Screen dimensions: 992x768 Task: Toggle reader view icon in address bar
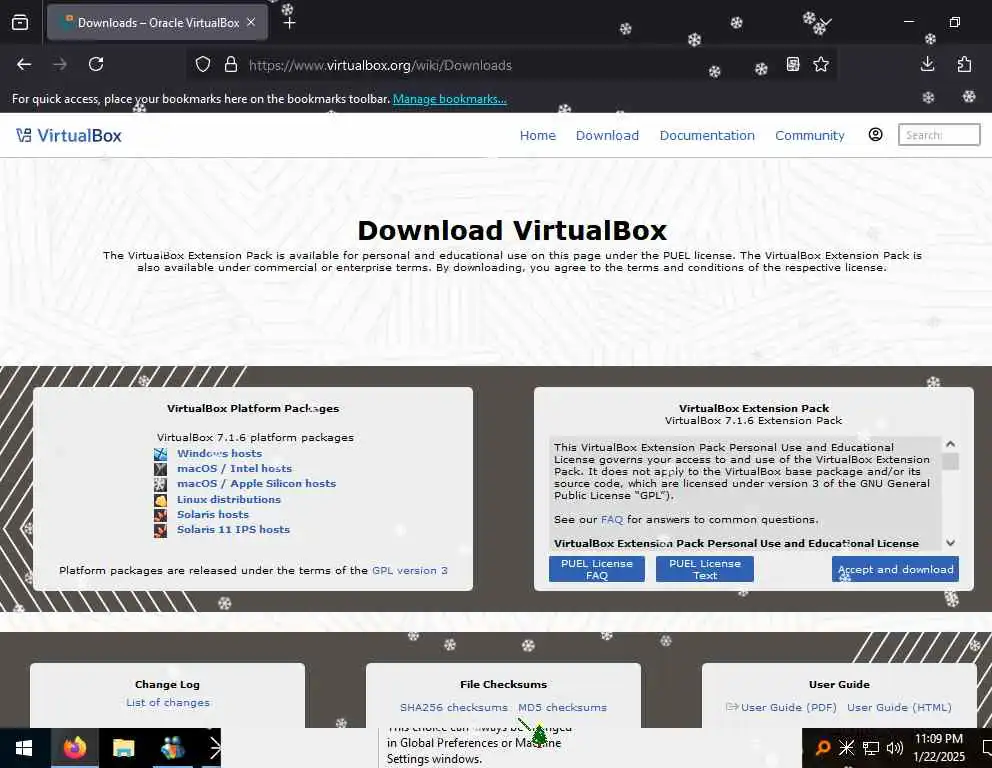click(793, 64)
